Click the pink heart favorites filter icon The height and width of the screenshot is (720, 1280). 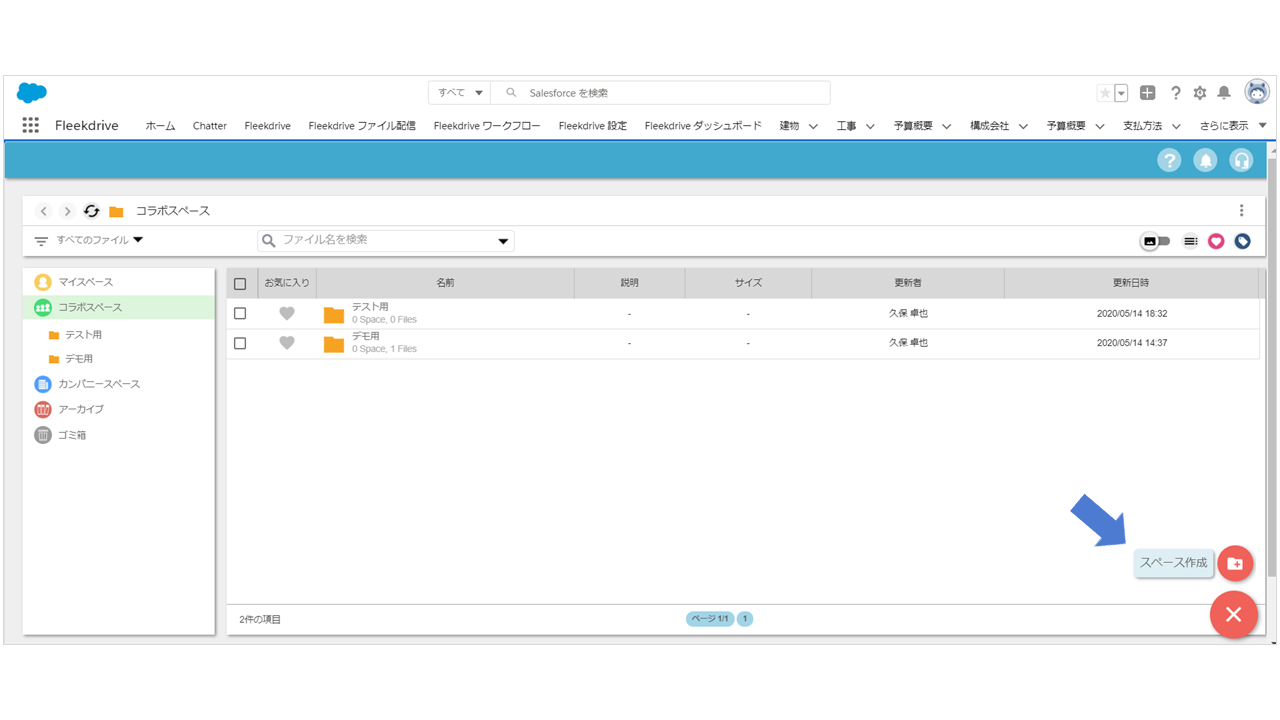point(1216,241)
